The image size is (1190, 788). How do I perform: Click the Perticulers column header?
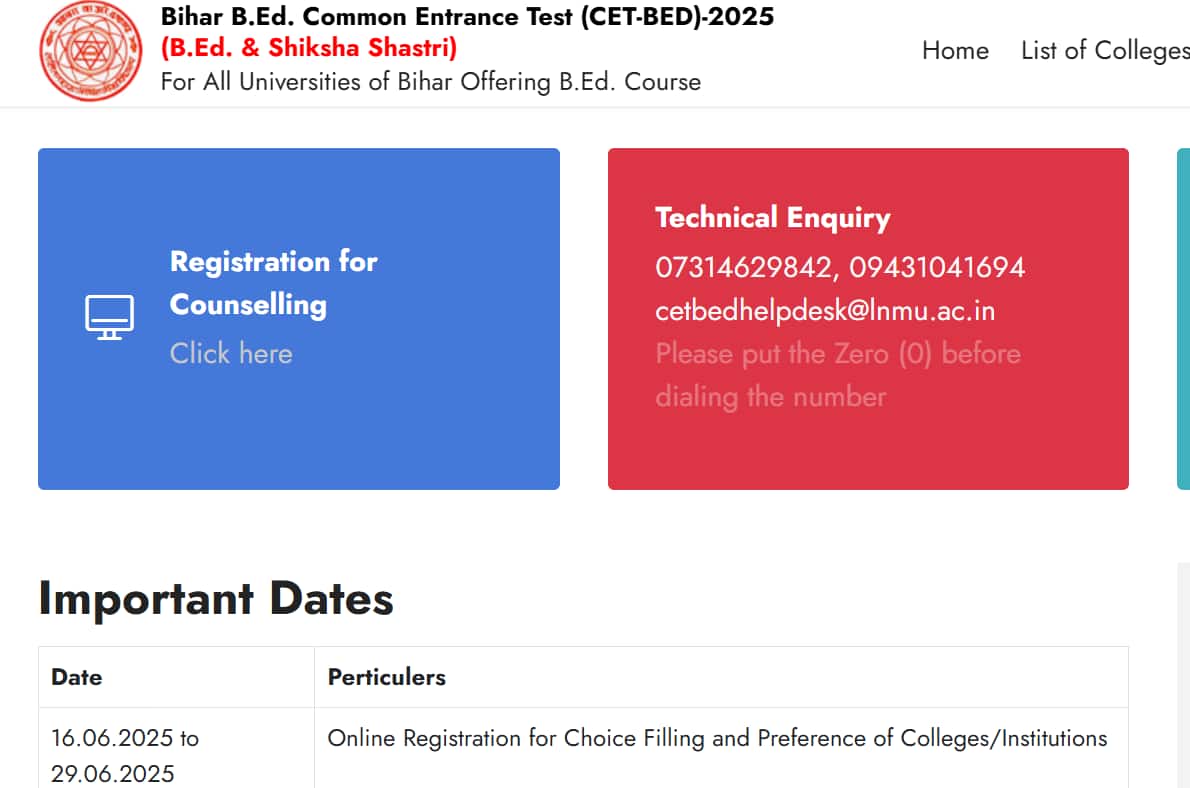pyautogui.click(x=386, y=677)
